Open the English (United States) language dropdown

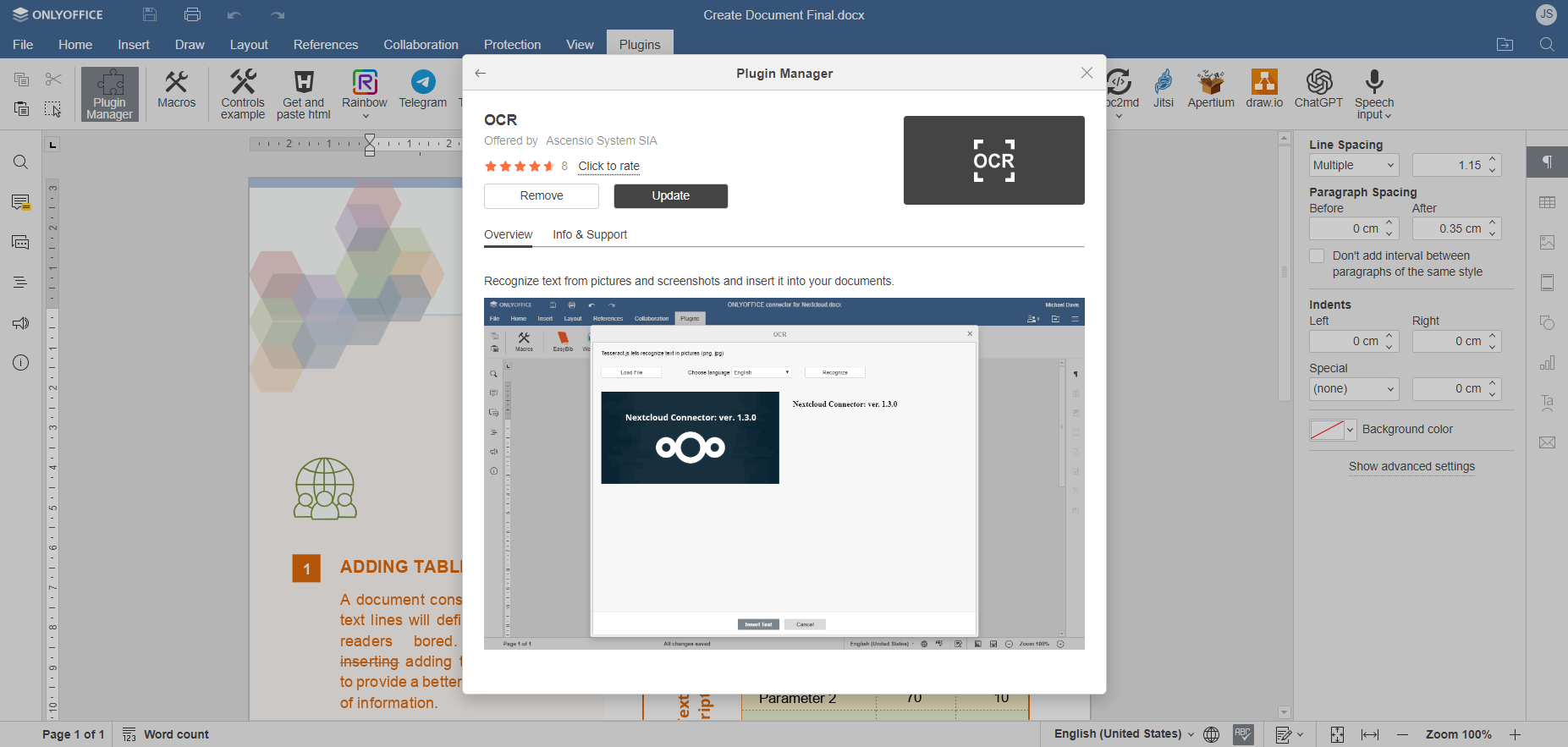(x=1125, y=733)
